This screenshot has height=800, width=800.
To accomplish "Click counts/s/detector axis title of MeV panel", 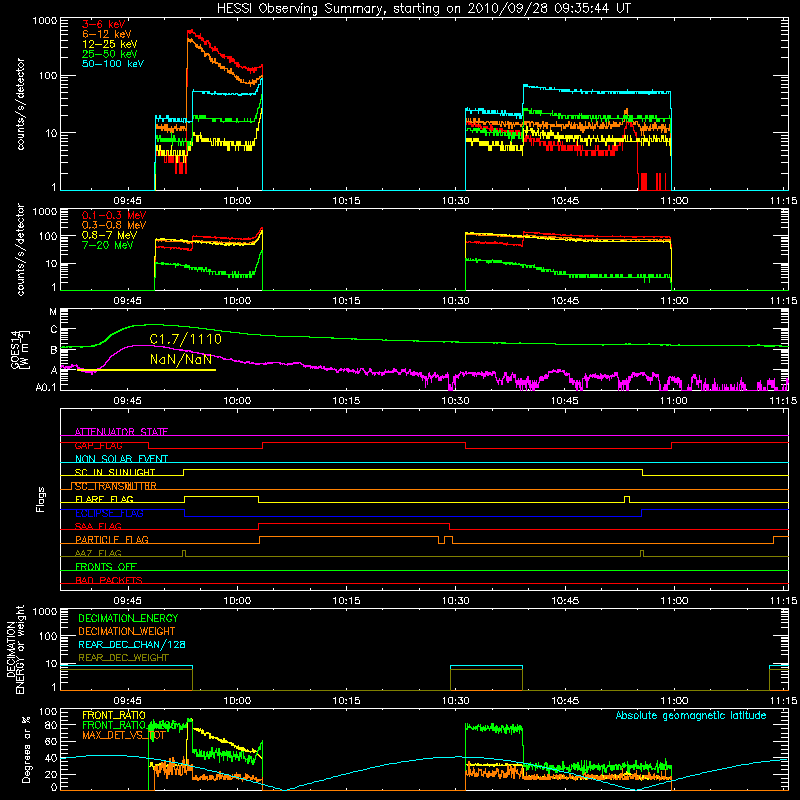I will [x=20, y=249].
